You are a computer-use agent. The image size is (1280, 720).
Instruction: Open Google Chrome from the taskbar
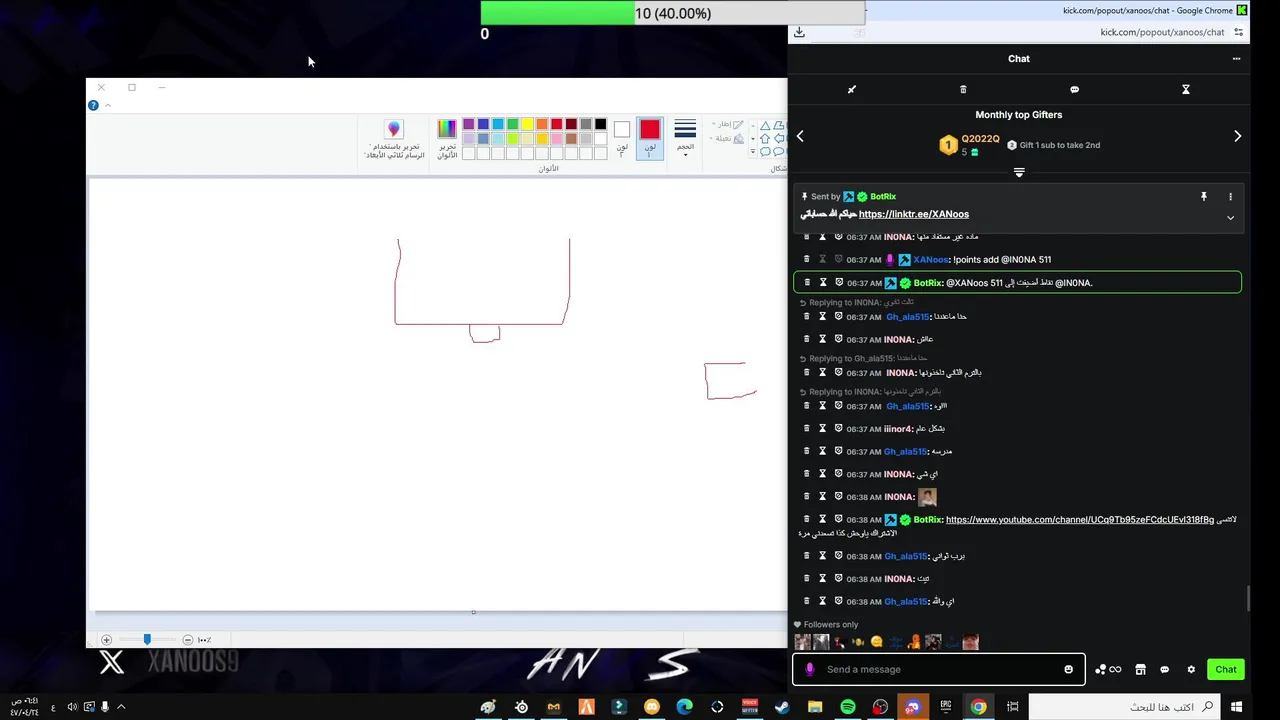click(x=978, y=707)
